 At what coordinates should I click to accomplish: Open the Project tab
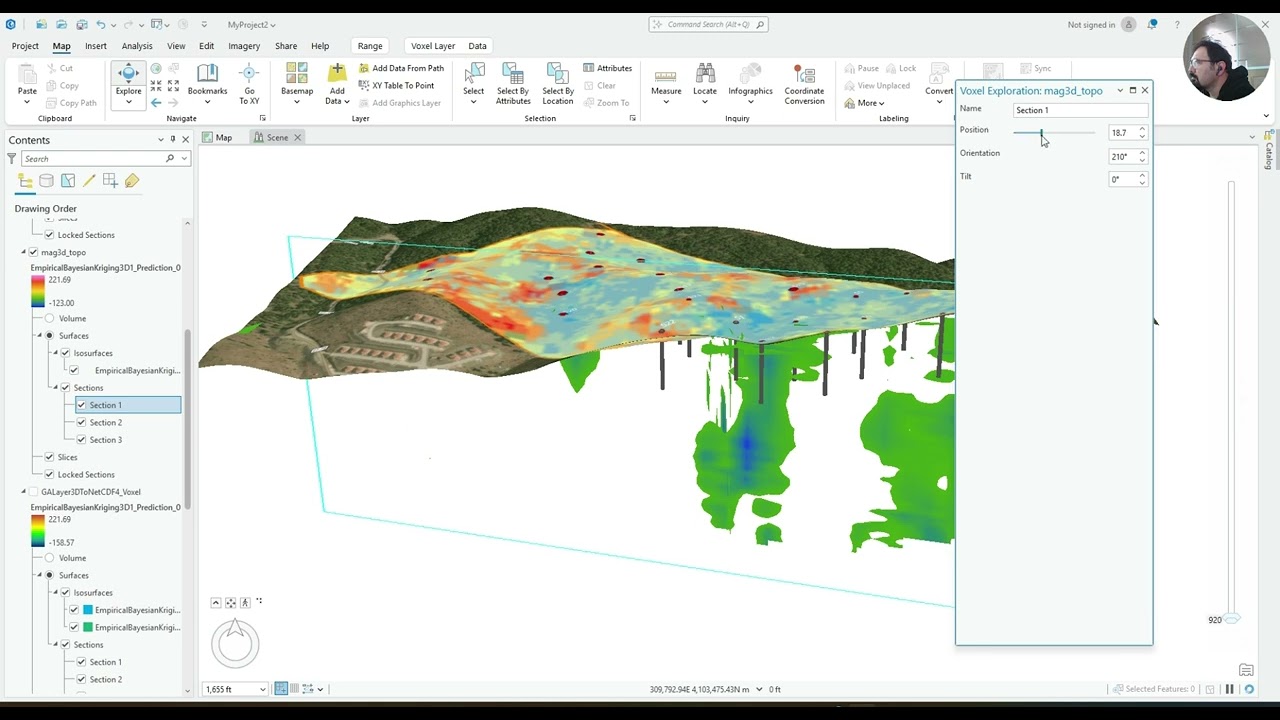(x=25, y=46)
